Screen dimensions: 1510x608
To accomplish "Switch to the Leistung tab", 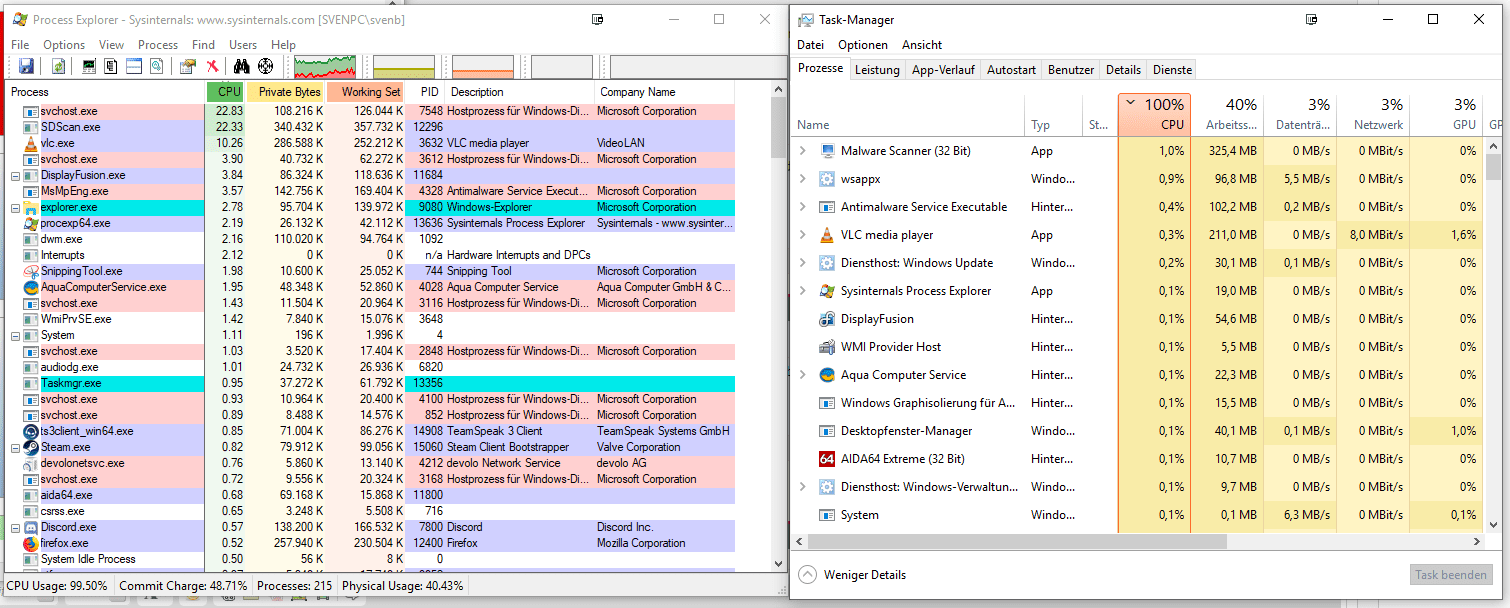I will tap(877, 70).
